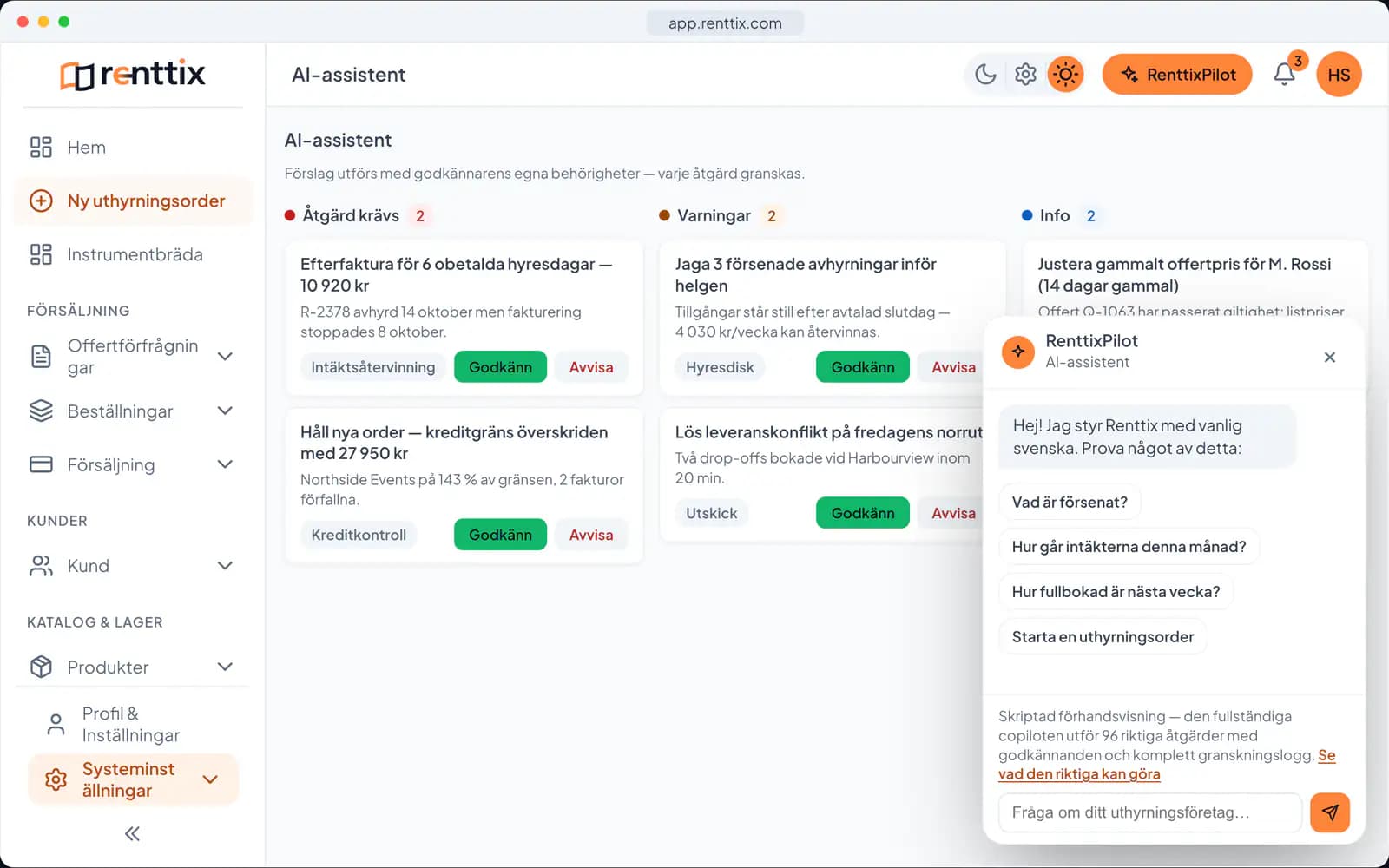
Task: Open Ny uthyrningsorder menu item
Action: coord(133,201)
